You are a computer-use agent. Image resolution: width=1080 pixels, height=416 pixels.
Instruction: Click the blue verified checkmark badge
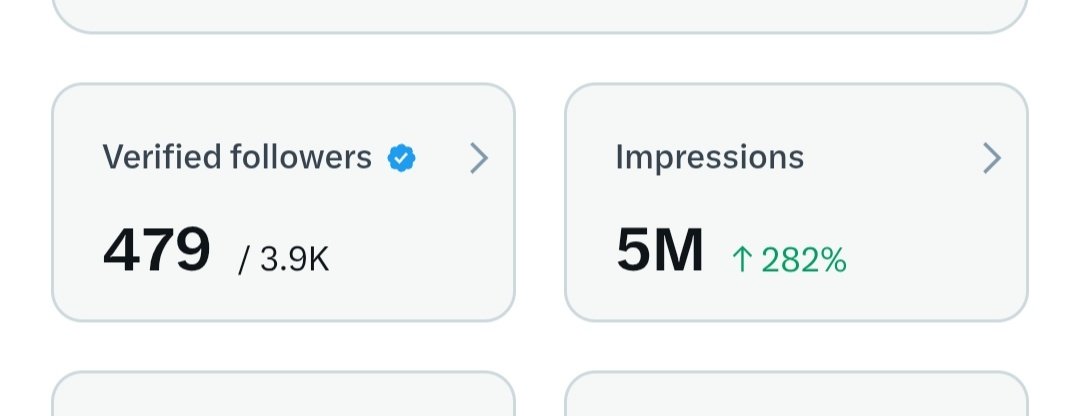click(402, 158)
